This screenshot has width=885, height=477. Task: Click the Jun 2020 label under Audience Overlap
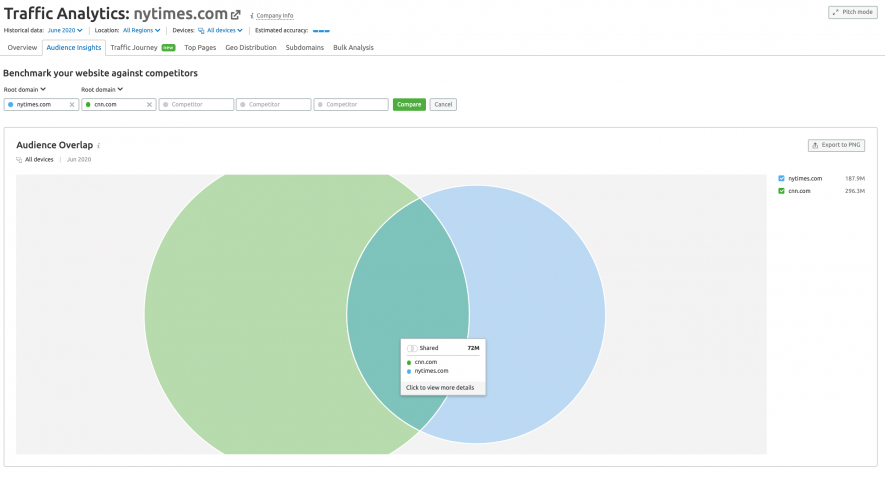[x=79, y=160]
